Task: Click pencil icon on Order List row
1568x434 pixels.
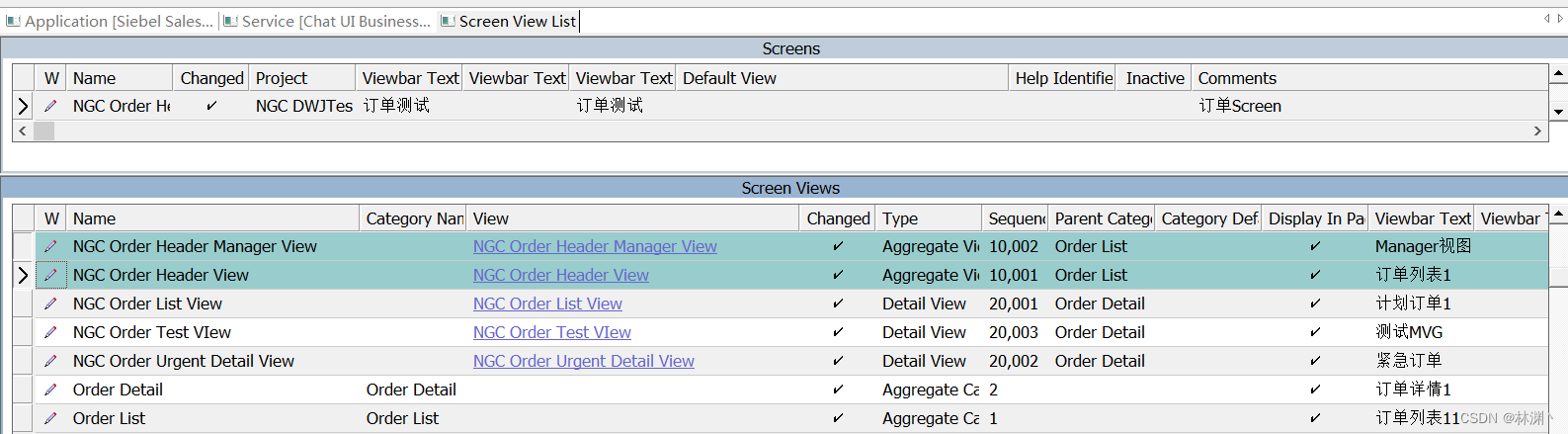Action: pyautogui.click(x=50, y=418)
